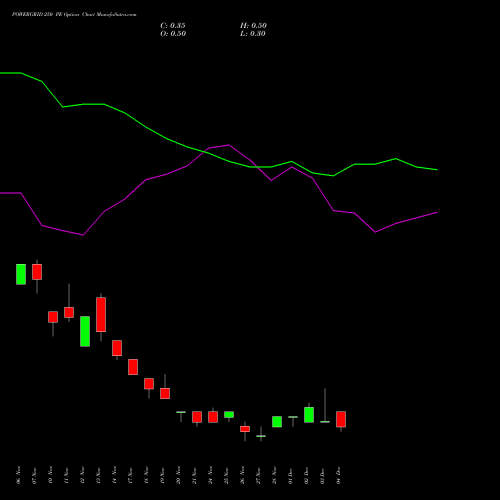Viewport: 500px width, 500px height.
Task: Select the green candlestick for 28 Nov
Action: coord(277,422)
